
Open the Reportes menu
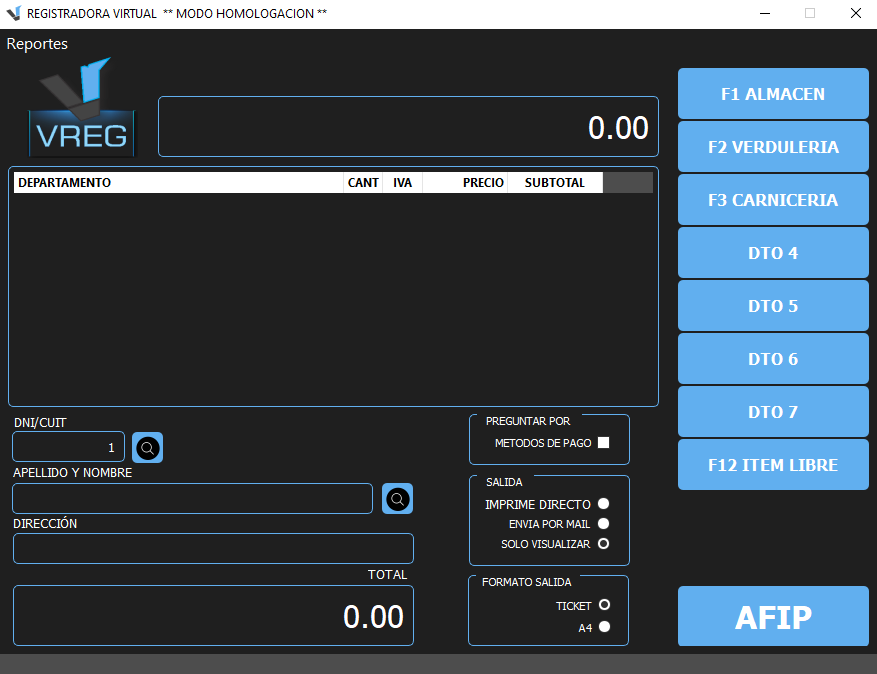[x=37, y=44]
